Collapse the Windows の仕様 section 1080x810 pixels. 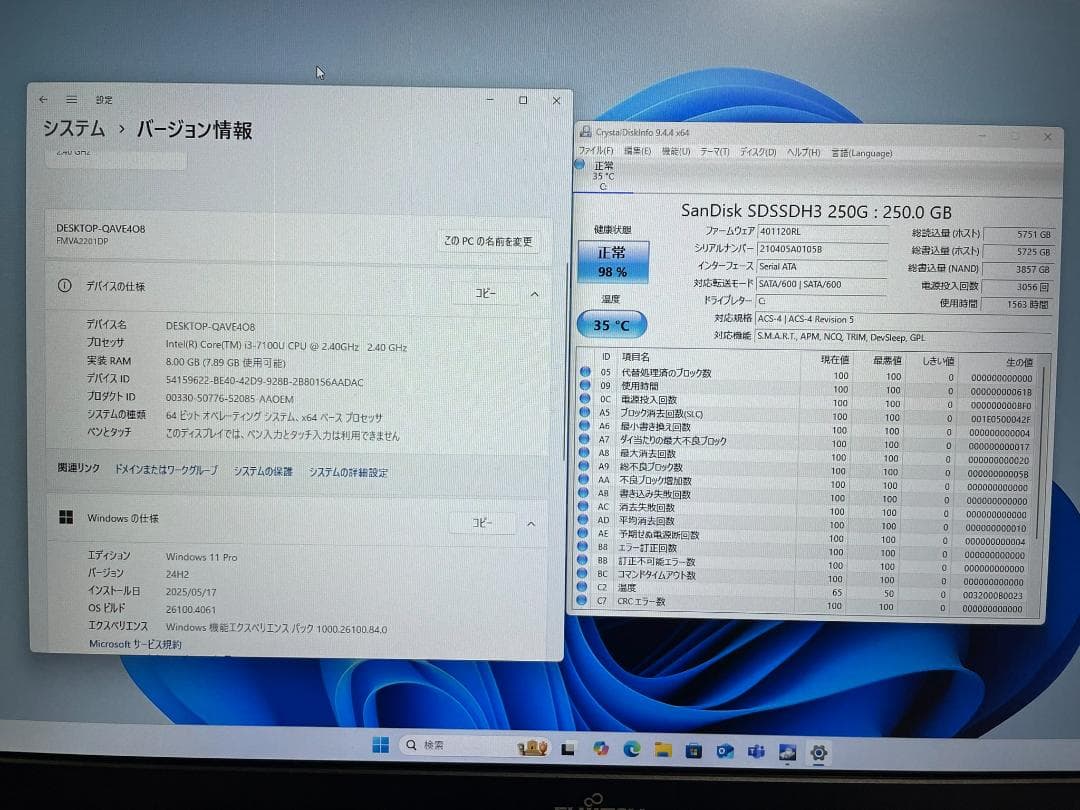coord(531,524)
